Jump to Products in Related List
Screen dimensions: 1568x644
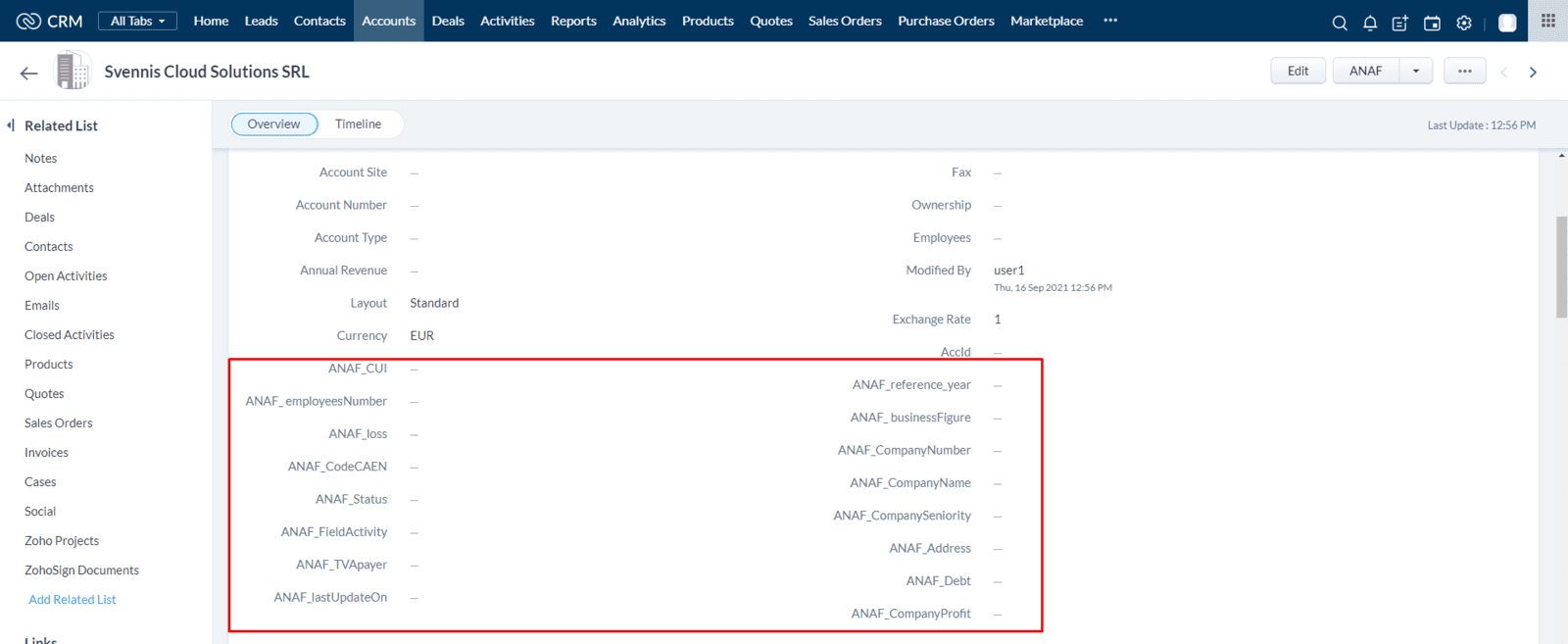click(49, 364)
